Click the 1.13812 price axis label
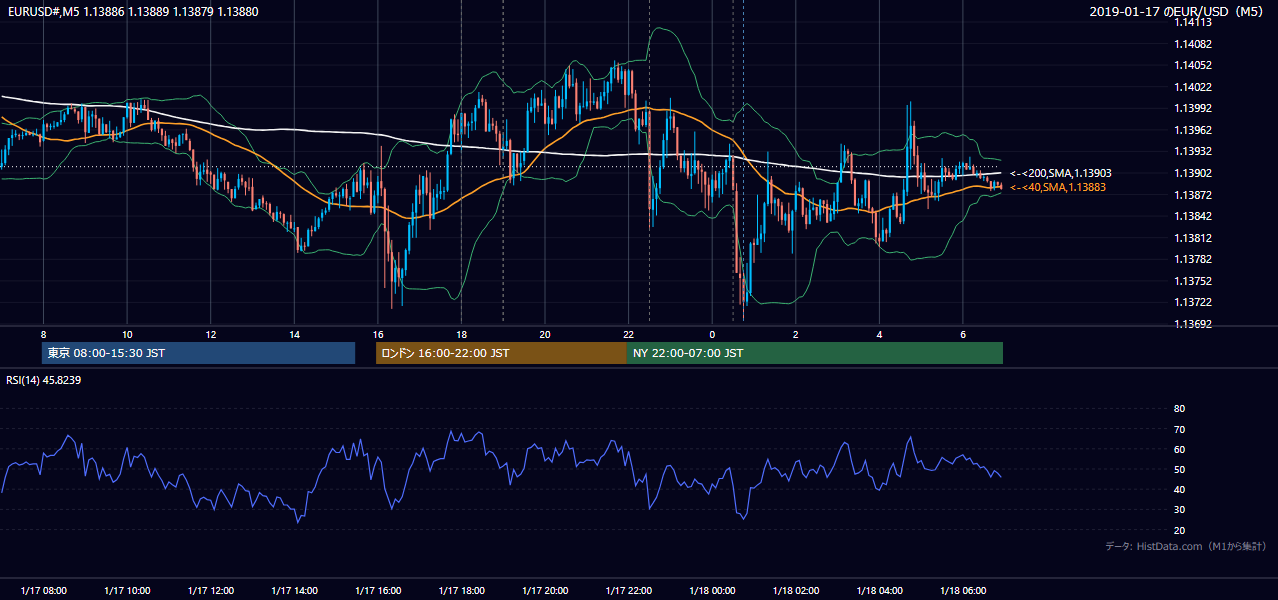 click(x=1193, y=238)
